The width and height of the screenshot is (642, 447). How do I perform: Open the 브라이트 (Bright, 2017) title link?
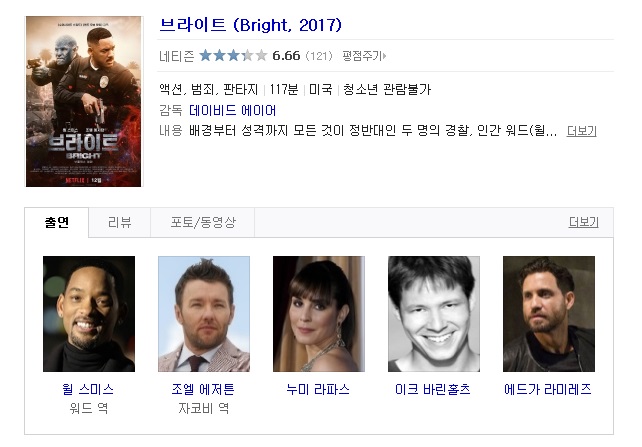250,25
